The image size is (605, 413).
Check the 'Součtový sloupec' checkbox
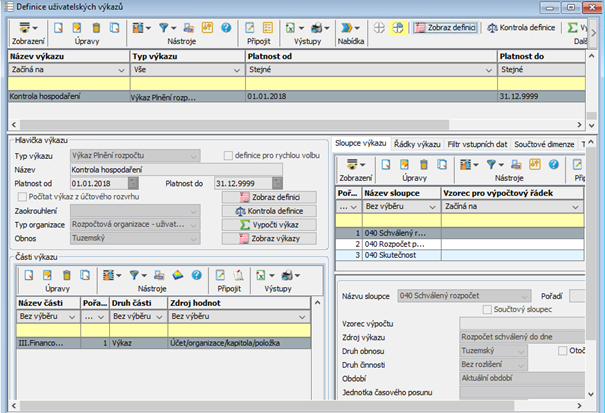487,311
